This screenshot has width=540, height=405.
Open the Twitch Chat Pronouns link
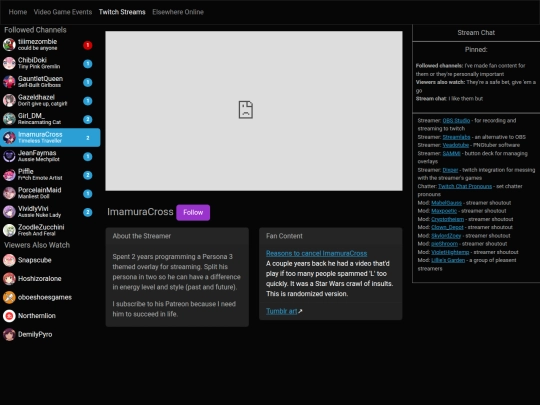coord(465,186)
